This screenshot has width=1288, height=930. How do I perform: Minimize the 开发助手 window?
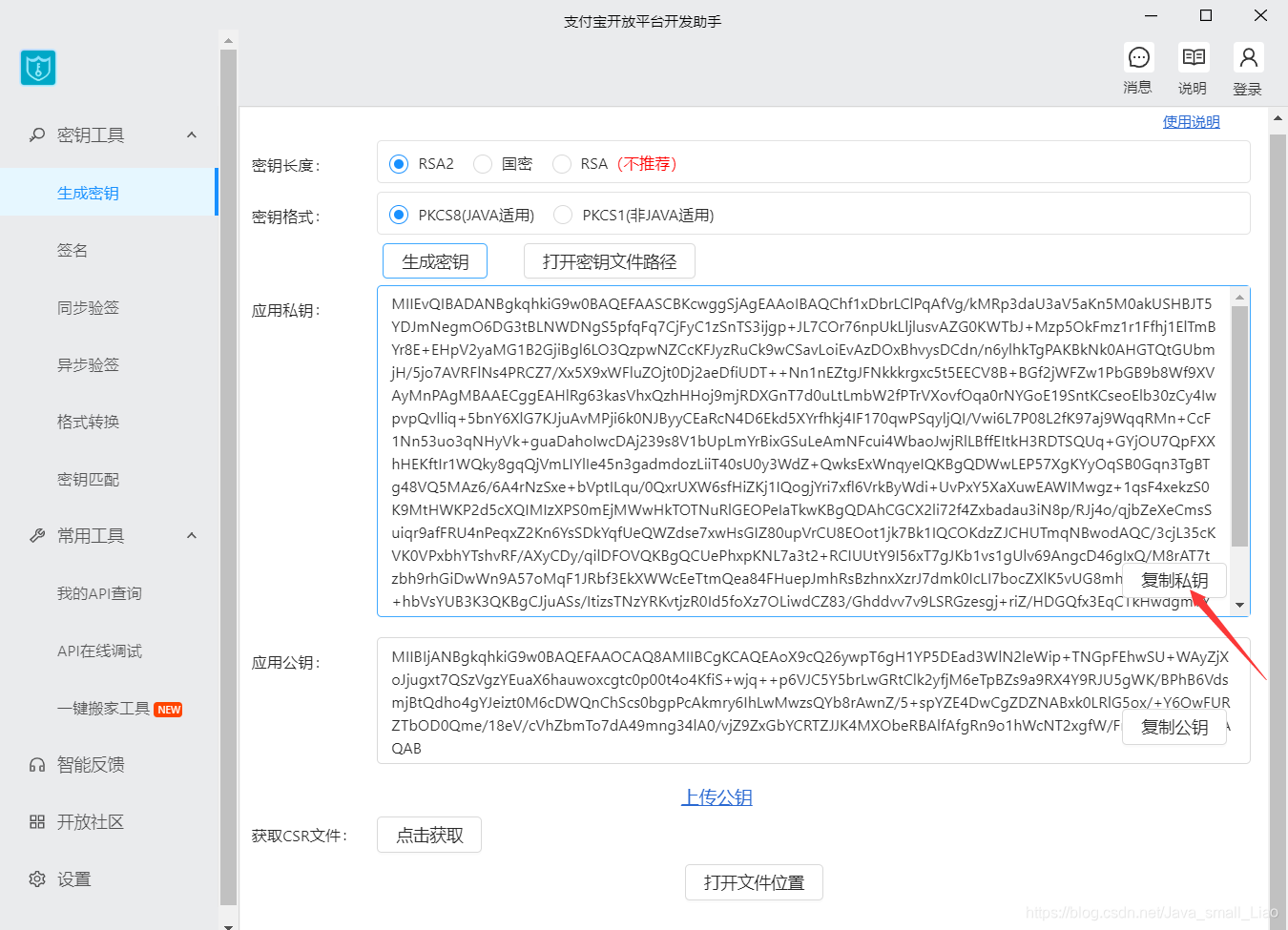(x=1151, y=15)
